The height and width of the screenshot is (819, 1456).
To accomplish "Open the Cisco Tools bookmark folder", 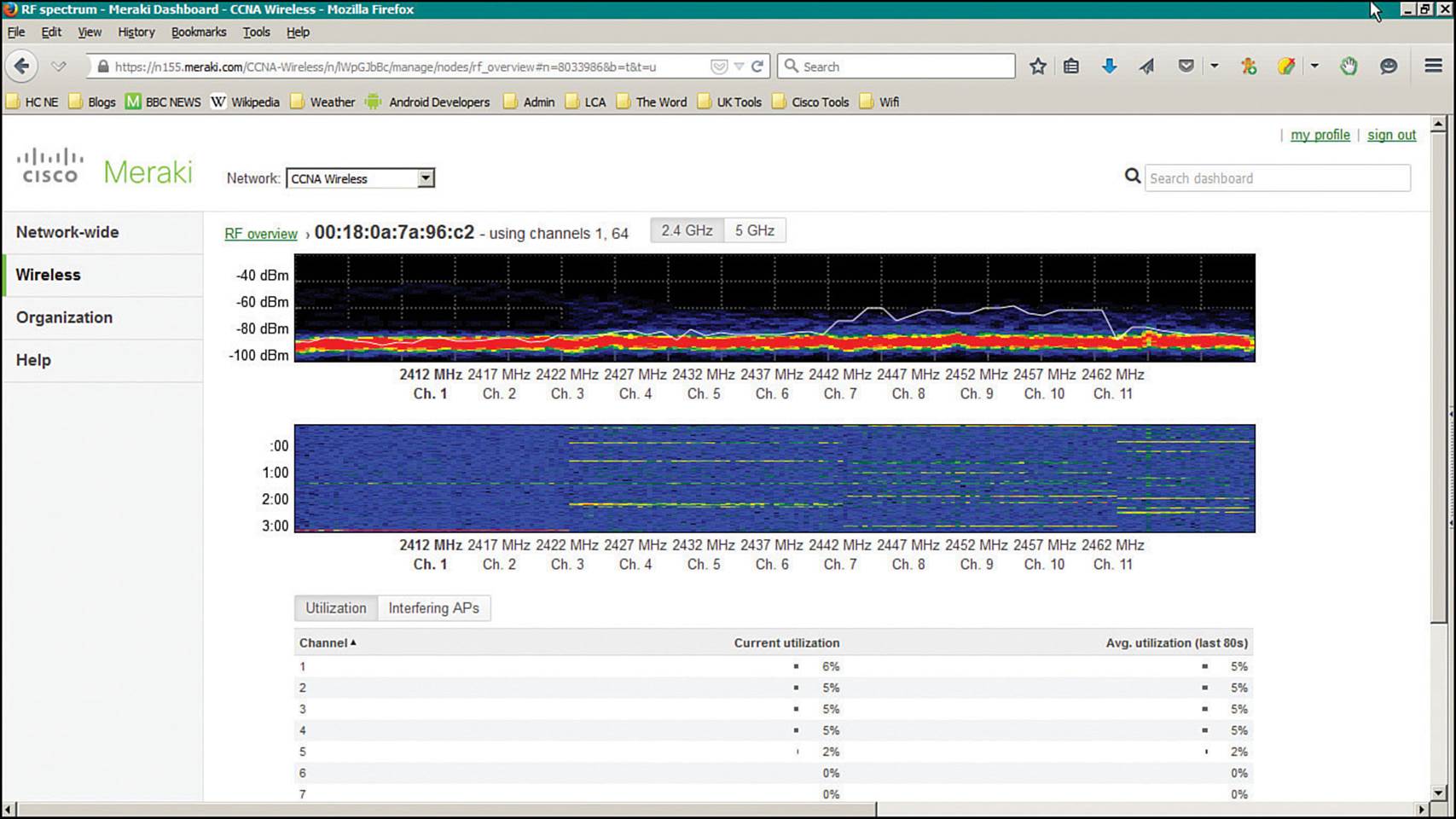I will pyautogui.click(x=810, y=102).
